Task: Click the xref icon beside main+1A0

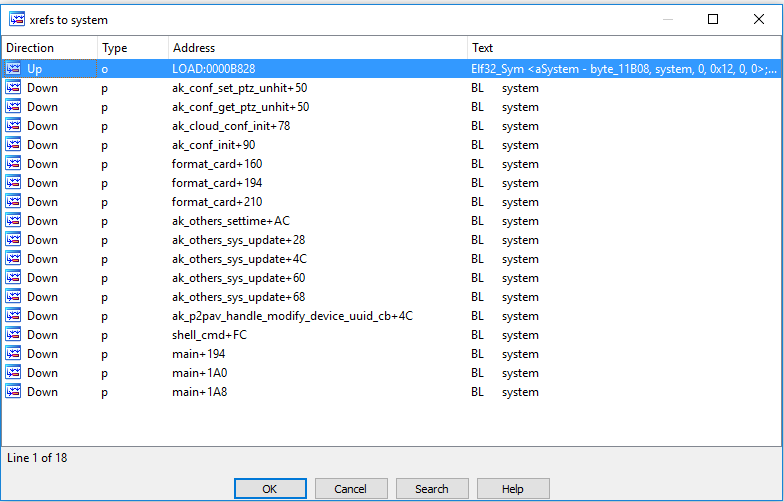Action: [14, 372]
